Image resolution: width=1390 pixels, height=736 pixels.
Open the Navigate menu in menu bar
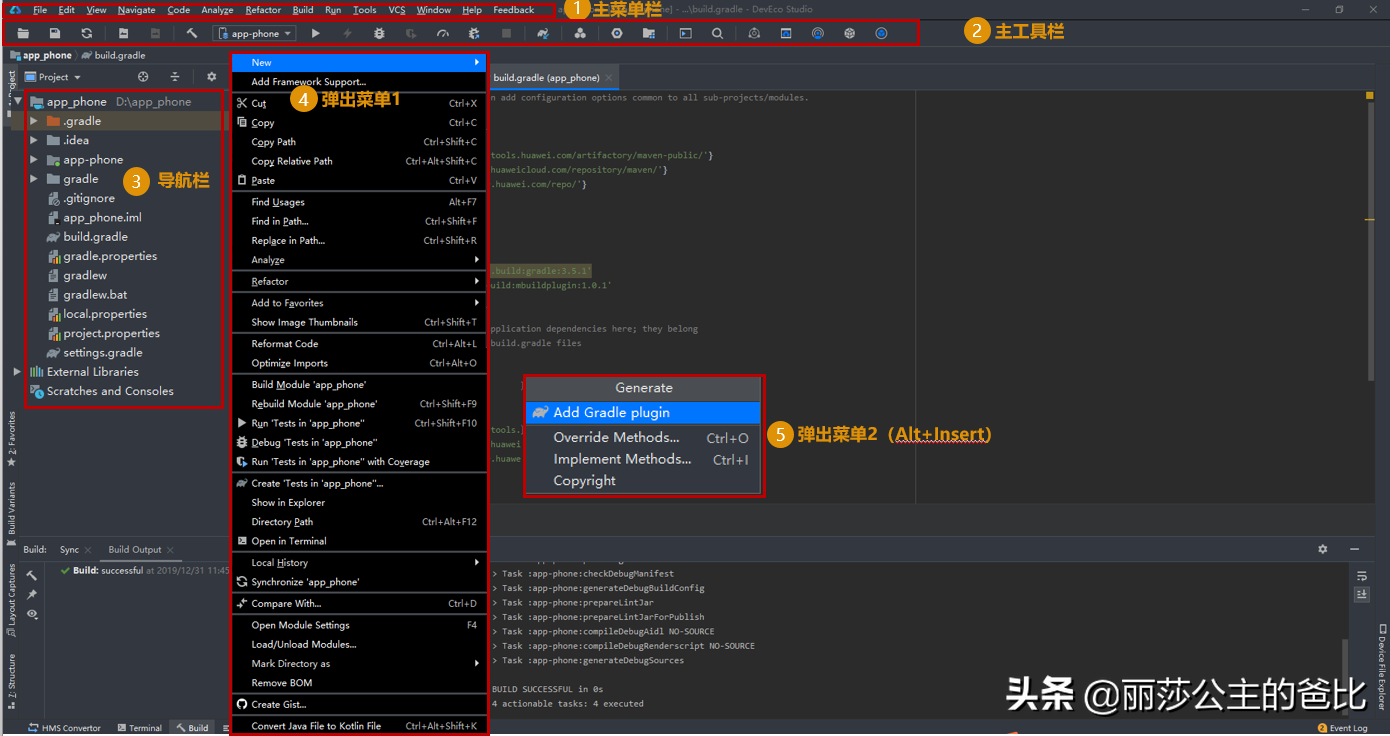coord(136,10)
